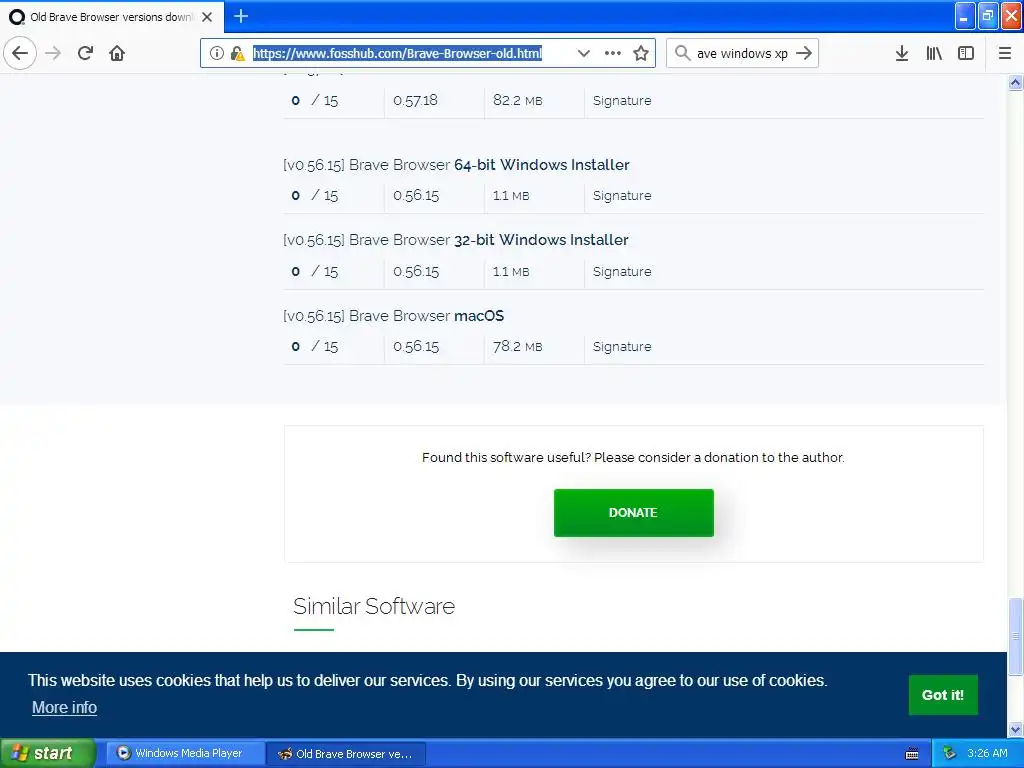Click the vertical scrollbar thumb
This screenshot has width=1024, height=768.
(1015, 636)
